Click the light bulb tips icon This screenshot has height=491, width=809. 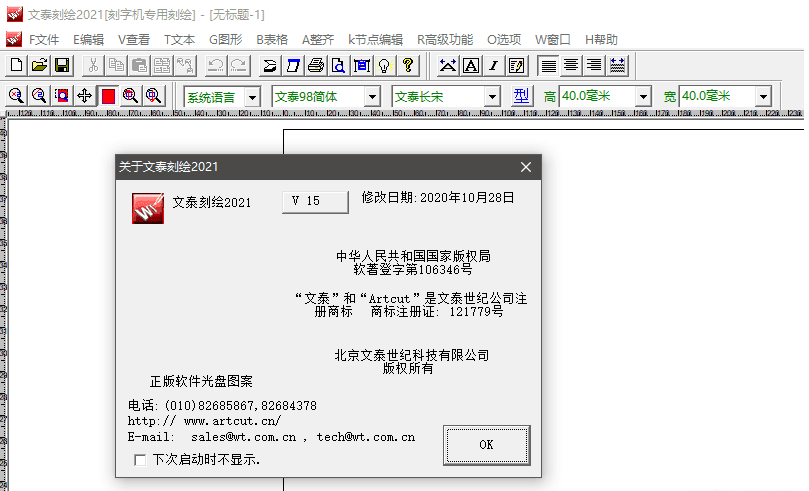coord(384,66)
